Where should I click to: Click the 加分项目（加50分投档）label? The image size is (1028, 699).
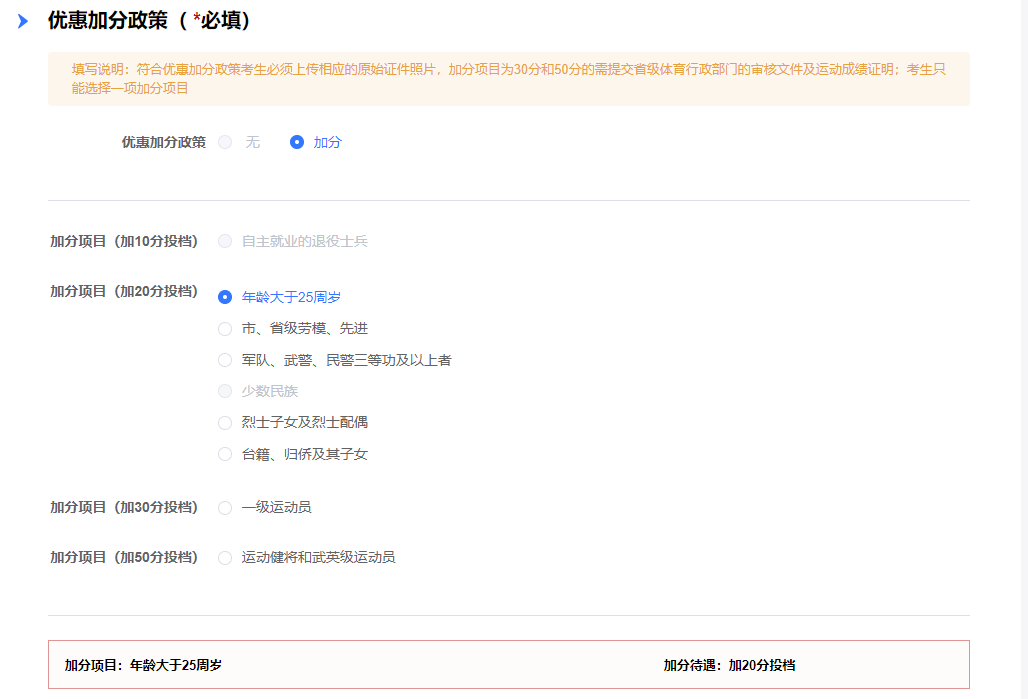tap(124, 557)
